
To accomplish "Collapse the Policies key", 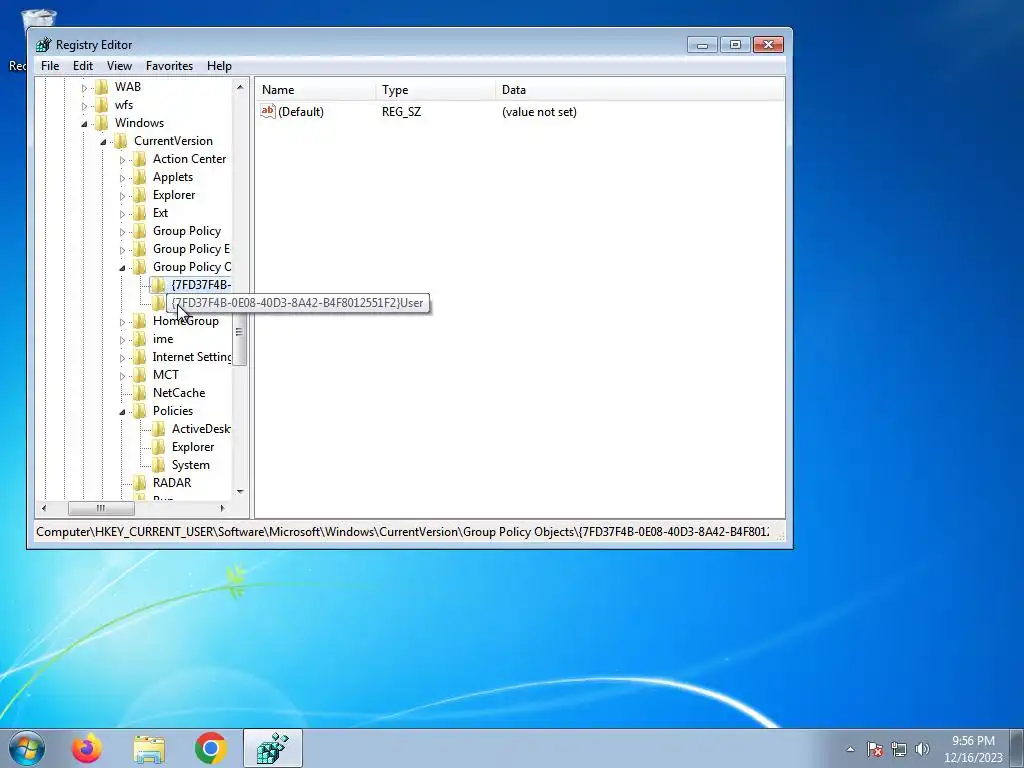I will click(x=122, y=412).
